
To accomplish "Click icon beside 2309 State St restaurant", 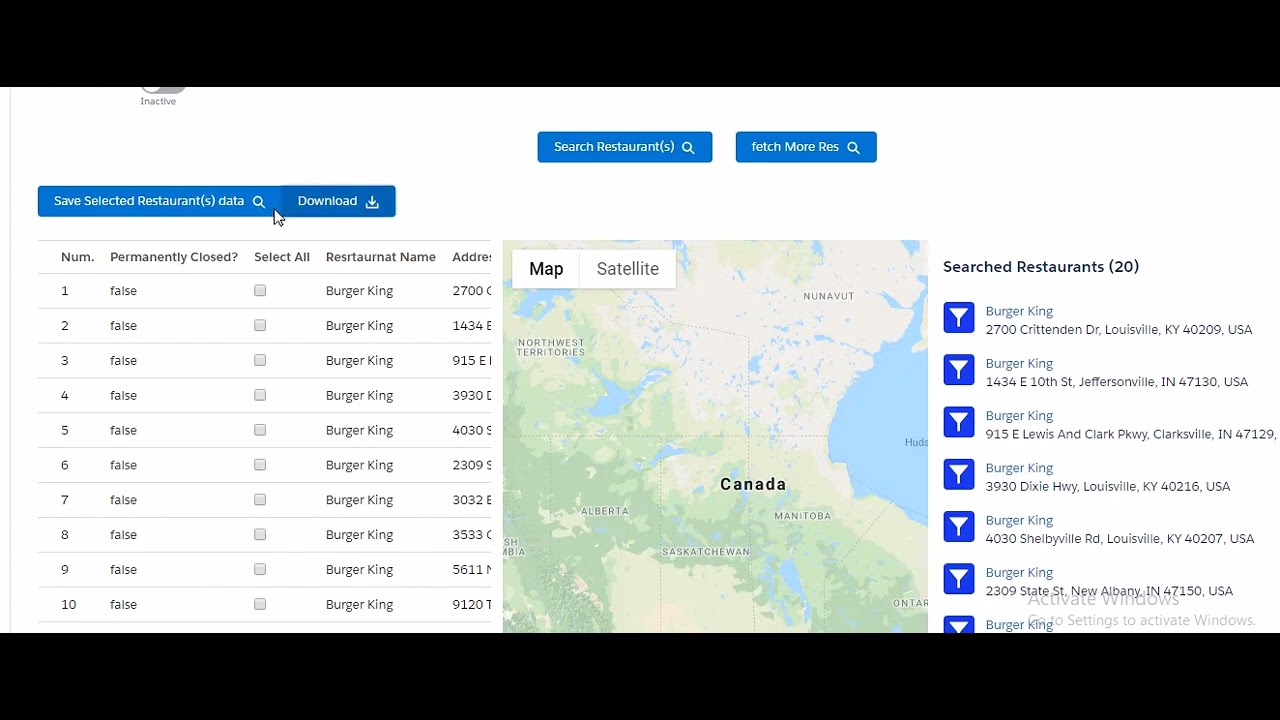I will 959,579.
